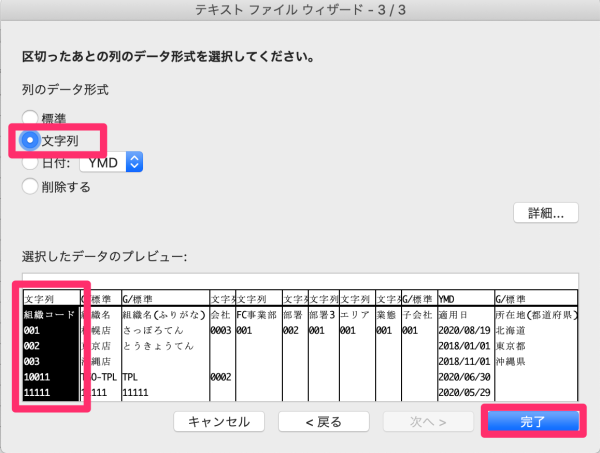This screenshot has height=453, width=600.
Task: Select the 組織名(ふりがな) preview column
Action: 164,313
